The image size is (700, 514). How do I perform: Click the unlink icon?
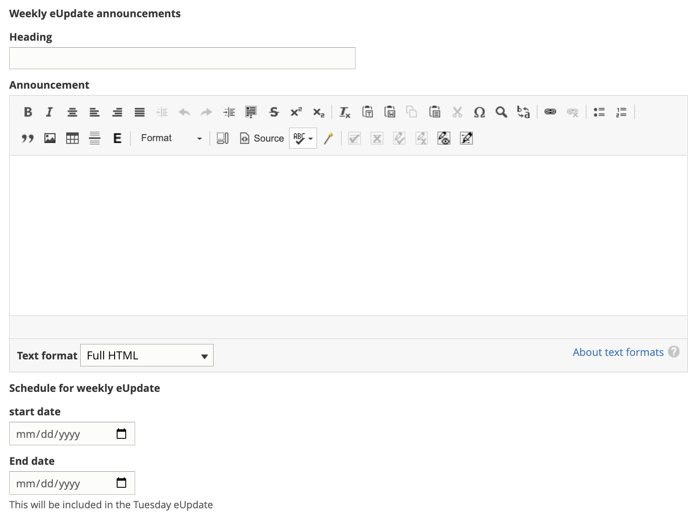click(x=572, y=112)
